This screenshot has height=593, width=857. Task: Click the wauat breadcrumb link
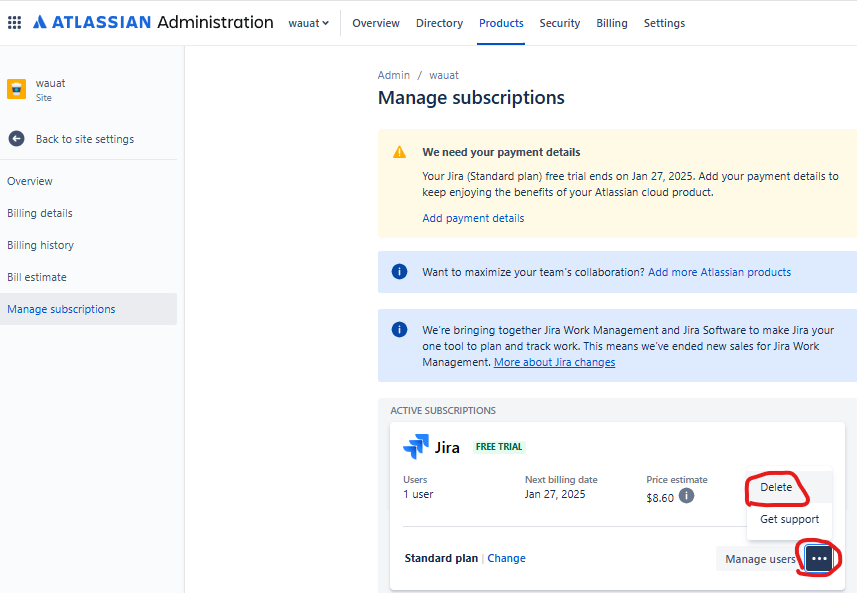(444, 75)
